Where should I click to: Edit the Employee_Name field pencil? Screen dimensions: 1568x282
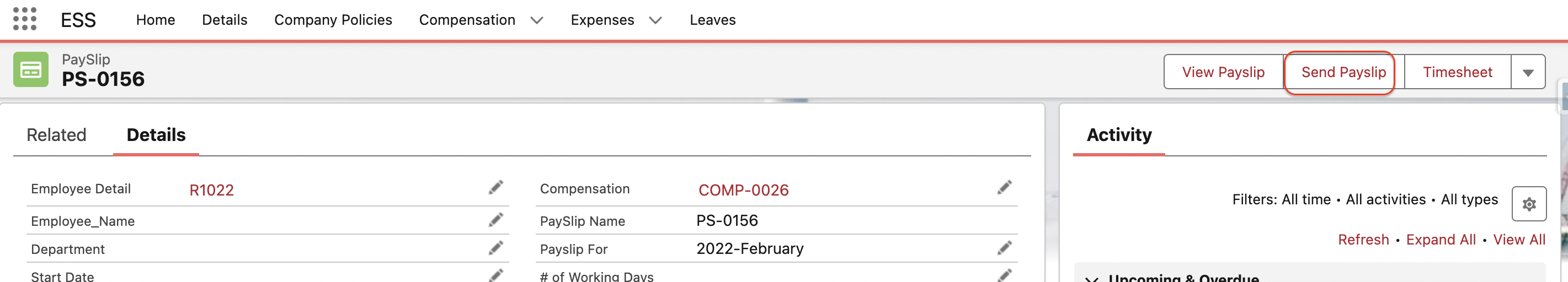coord(496,220)
